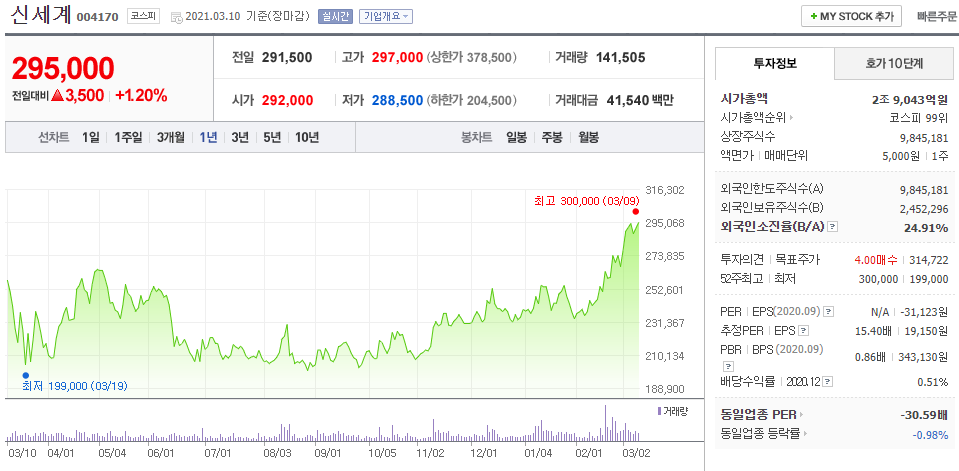Click the 저가 value 288,500
Image resolution: width=959 pixels, height=471 pixels.
[x=398, y=100]
